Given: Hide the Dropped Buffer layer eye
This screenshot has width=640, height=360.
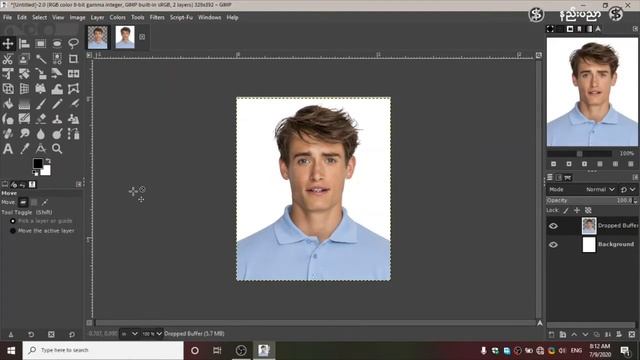Looking at the screenshot, I should (x=553, y=226).
